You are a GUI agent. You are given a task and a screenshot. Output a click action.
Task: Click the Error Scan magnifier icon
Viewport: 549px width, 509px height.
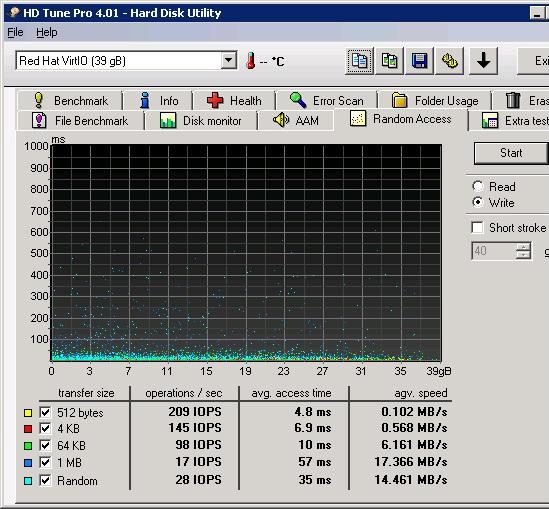click(298, 100)
